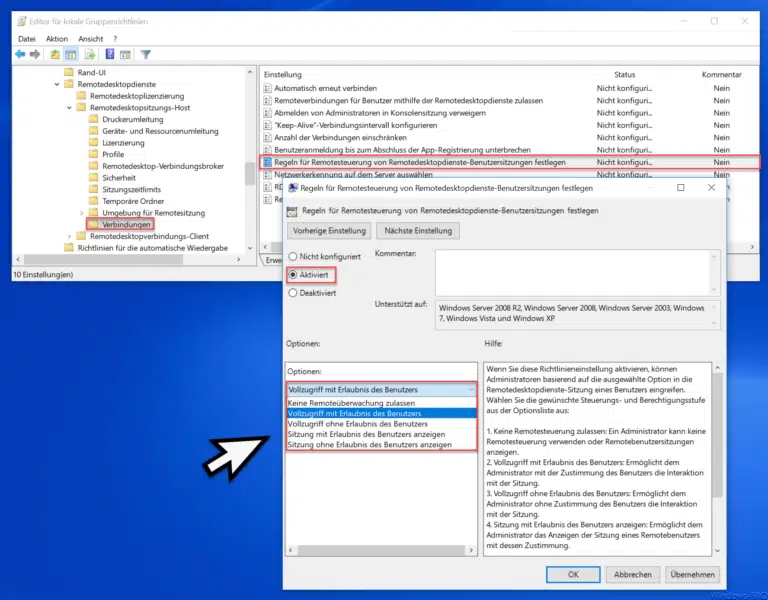The height and width of the screenshot is (600, 768).
Task: Collapse the Remotedesktopdienste tree node
Action: pyautogui.click(x=57, y=86)
